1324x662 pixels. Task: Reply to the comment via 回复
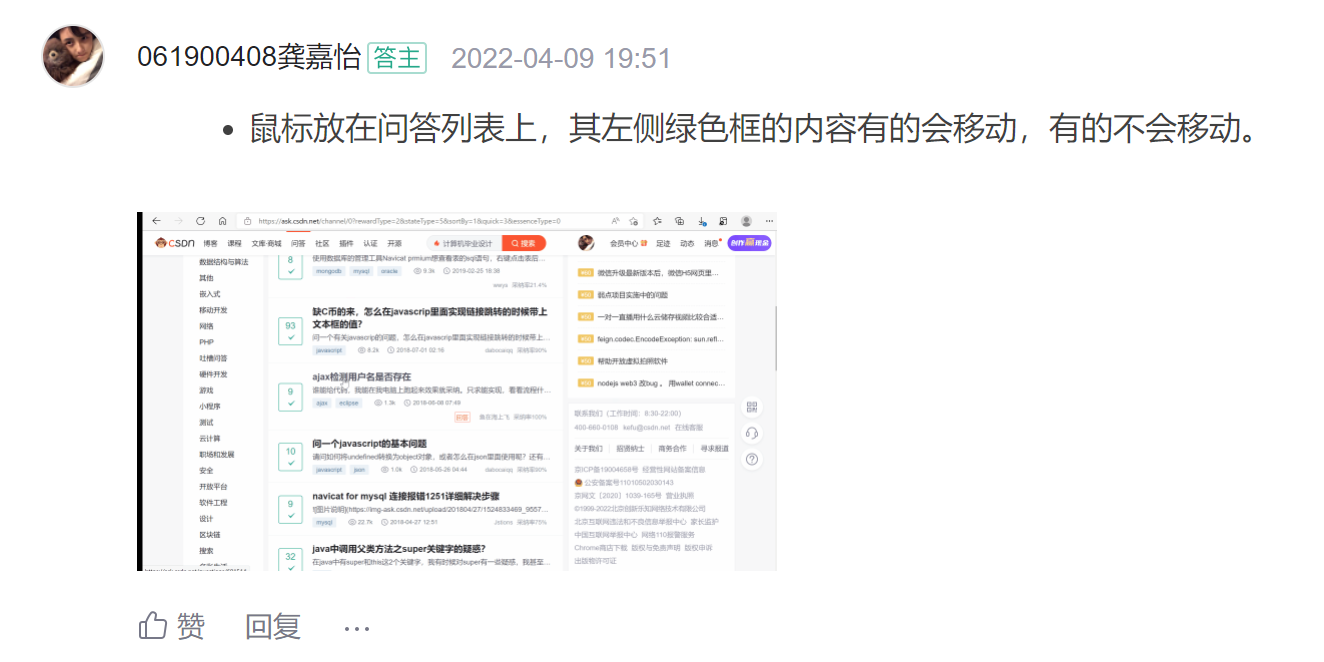click(273, 627)
